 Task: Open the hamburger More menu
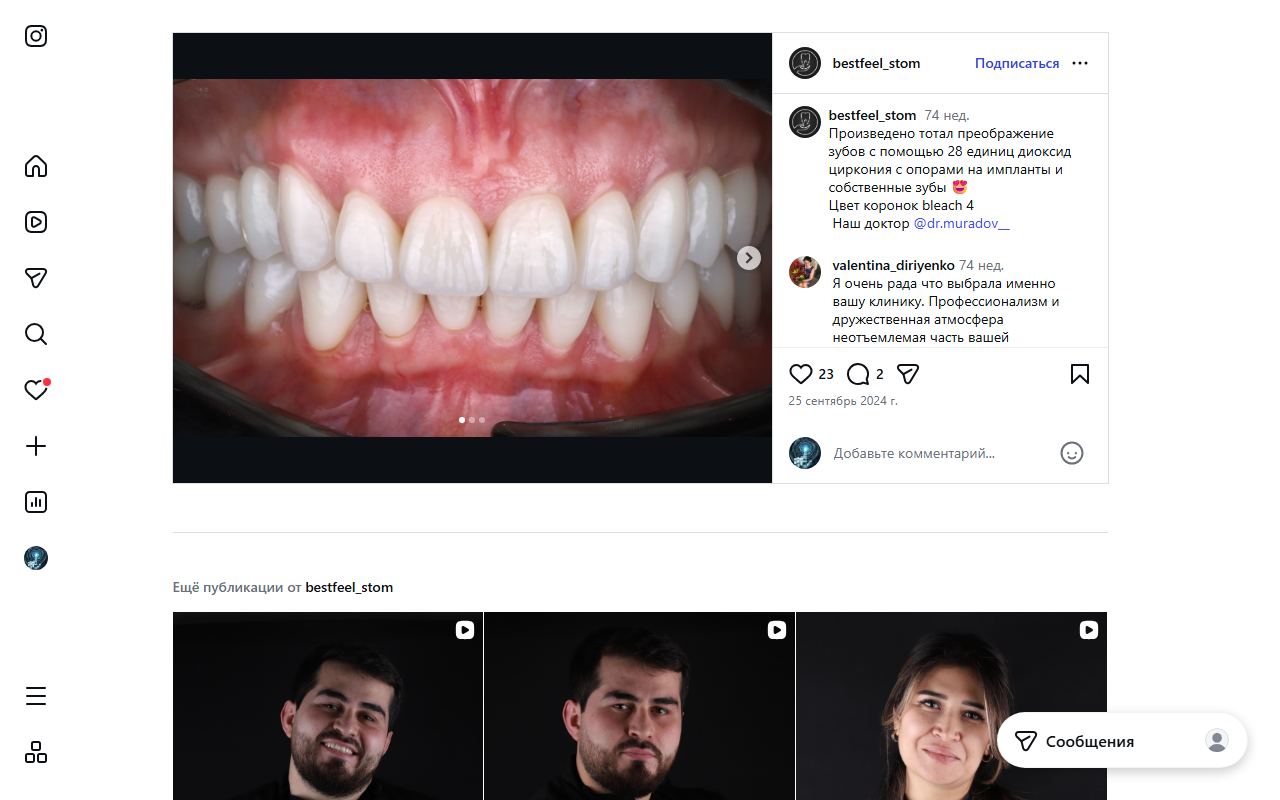(36, 696)
